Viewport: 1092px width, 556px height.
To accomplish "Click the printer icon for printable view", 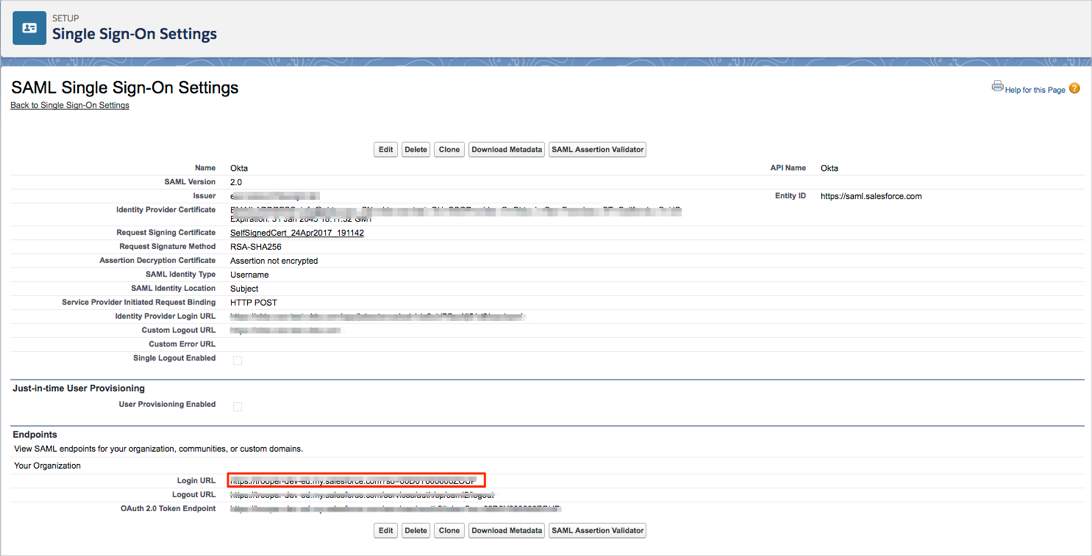I will point(997,87).
